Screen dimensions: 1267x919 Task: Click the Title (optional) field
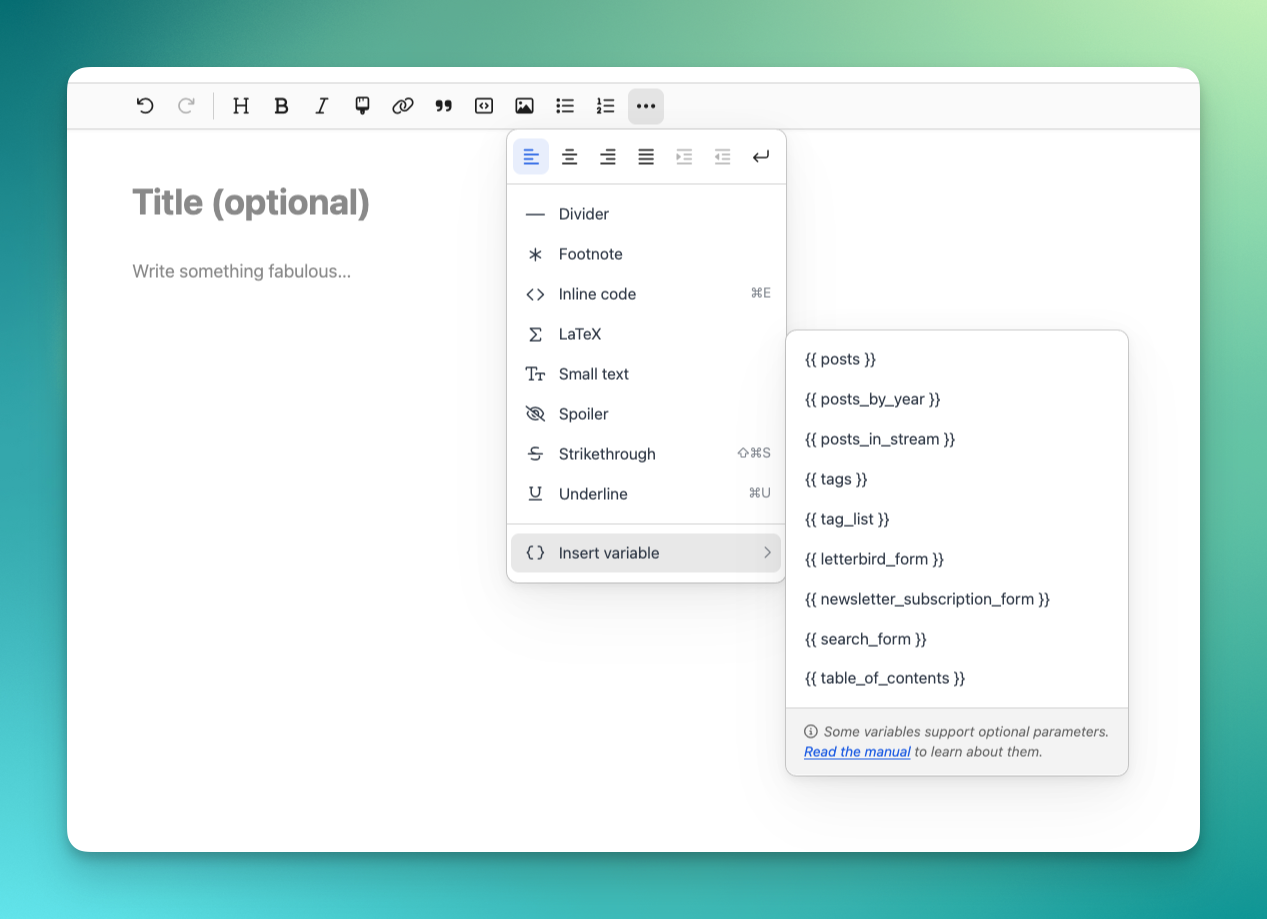coord(251,203)
